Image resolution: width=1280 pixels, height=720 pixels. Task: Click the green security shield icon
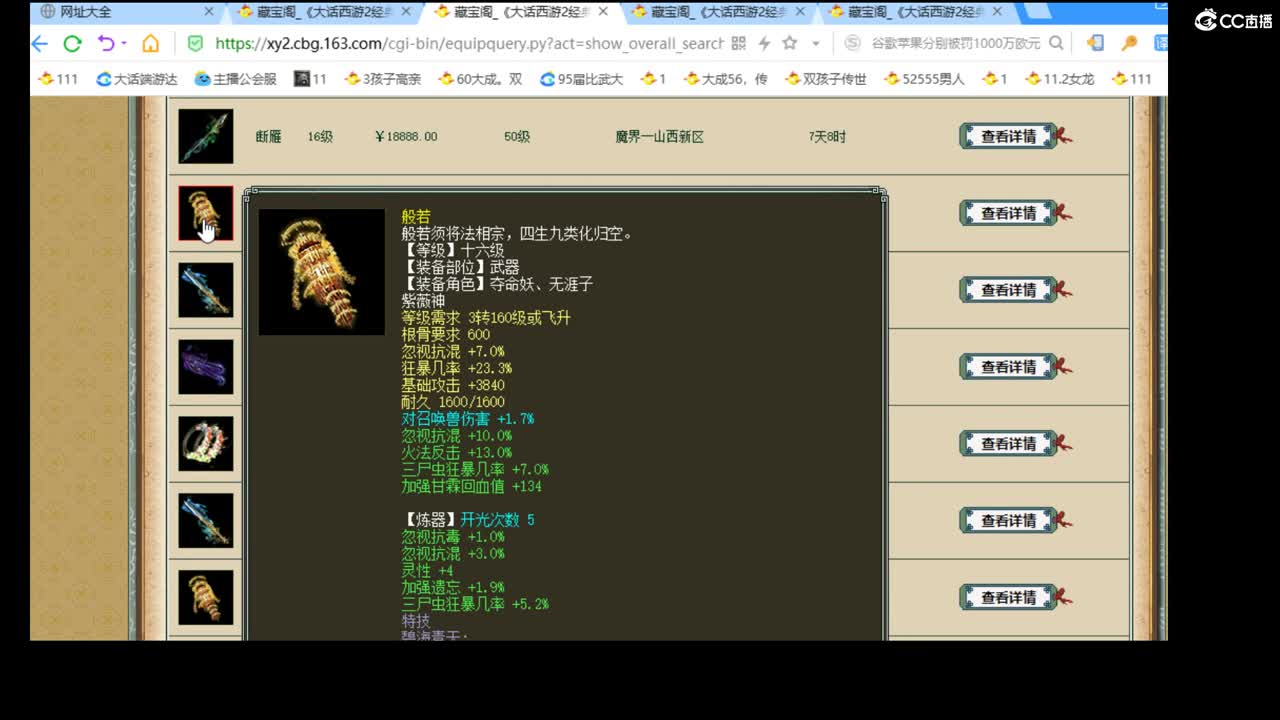click(196, 44)
